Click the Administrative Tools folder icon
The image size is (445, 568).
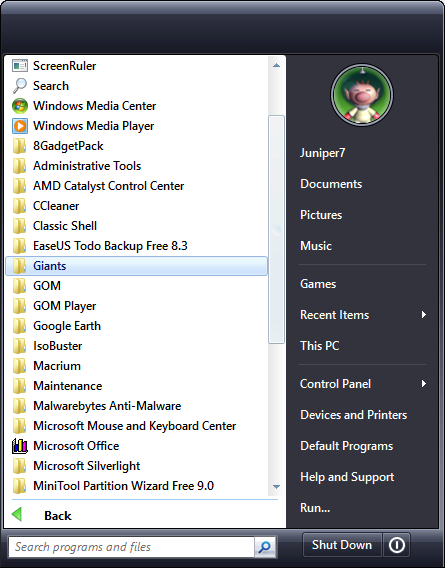coord(20,166)
